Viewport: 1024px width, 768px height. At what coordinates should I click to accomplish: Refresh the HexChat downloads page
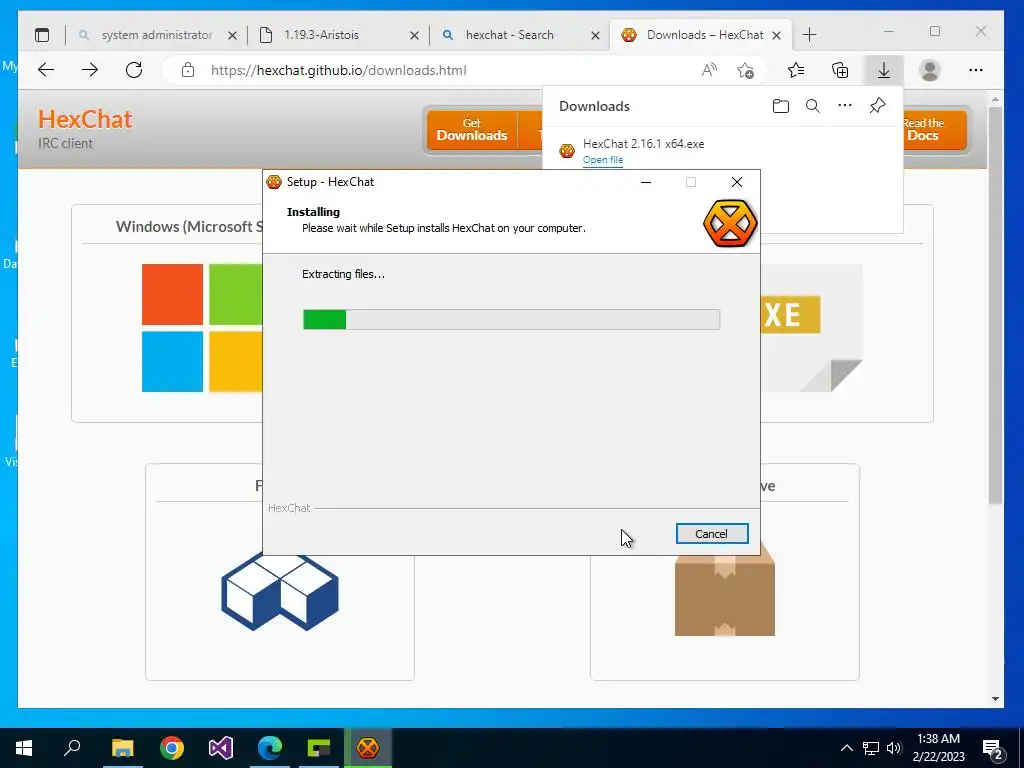134,70
